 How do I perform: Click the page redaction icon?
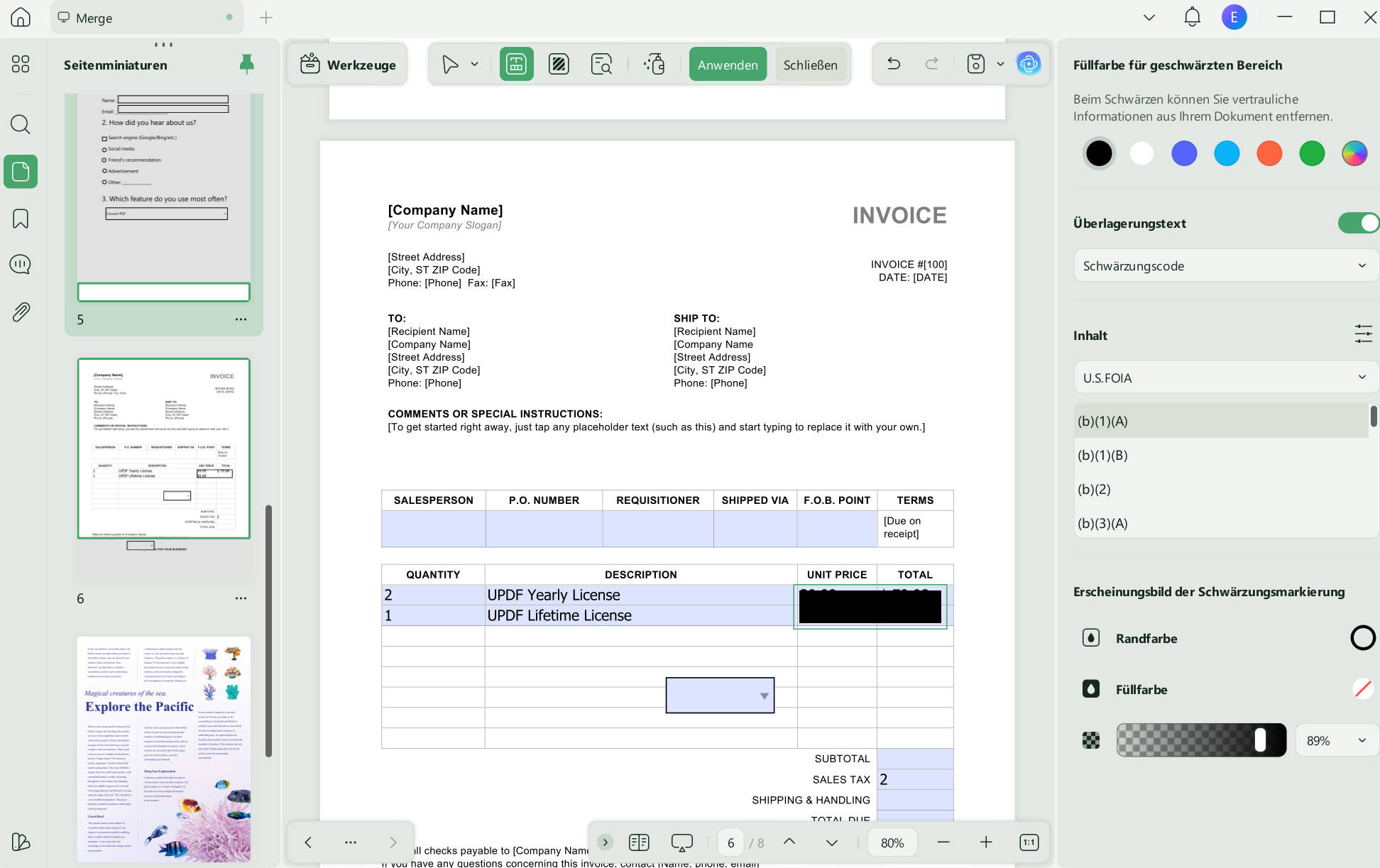click(x=559, y=65)
